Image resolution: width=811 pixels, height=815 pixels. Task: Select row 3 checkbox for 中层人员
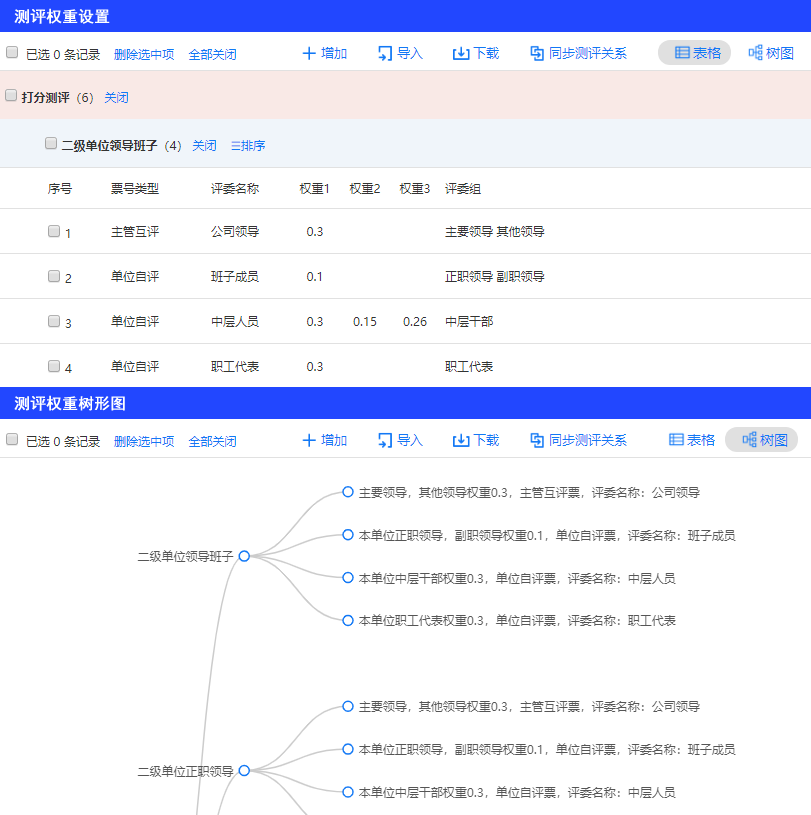pyautogui.click(x=54, y=321)
